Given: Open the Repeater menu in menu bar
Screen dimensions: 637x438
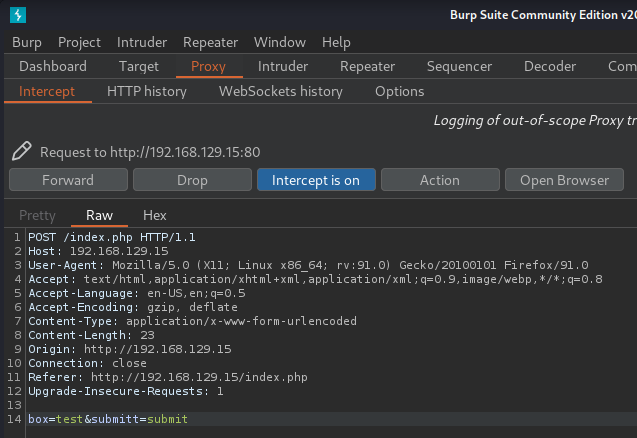Looking at the screenshot, I should [x=210, y=42].
